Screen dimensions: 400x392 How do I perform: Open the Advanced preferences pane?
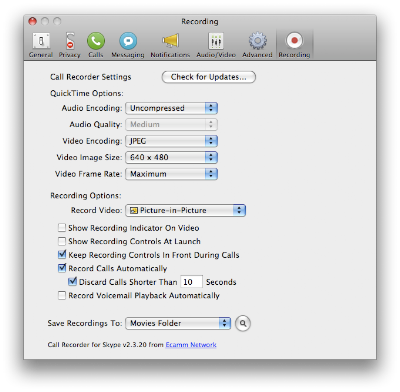pyautogui.click(x=257, y=45)
